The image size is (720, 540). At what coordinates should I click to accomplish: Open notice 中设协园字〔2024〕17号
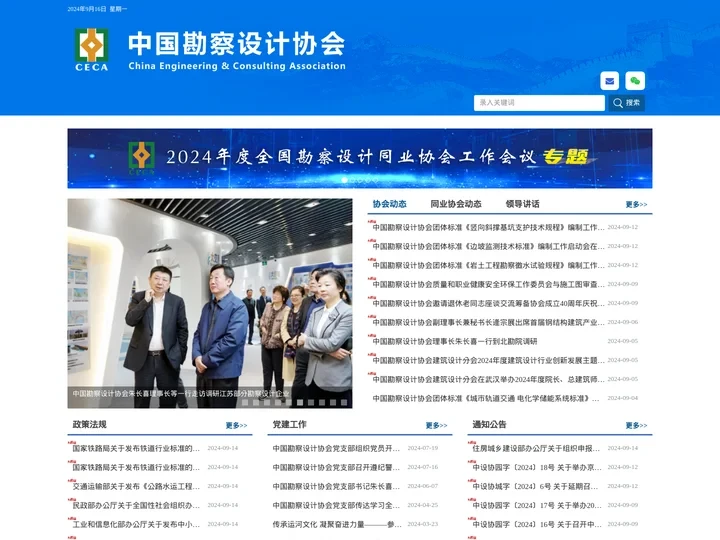pos(537,505)
